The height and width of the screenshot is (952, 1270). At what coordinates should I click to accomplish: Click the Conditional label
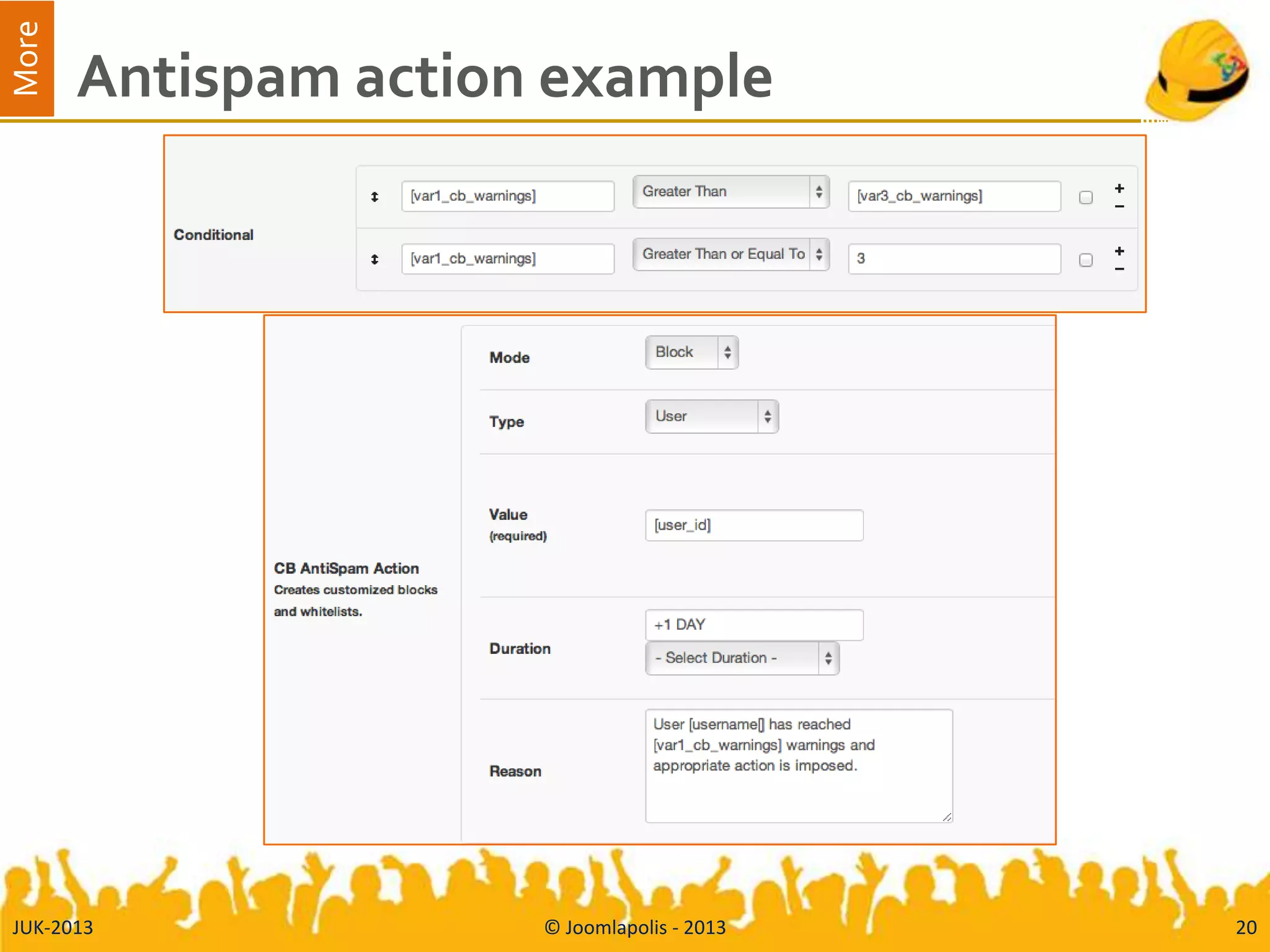(x=214, y=235)
